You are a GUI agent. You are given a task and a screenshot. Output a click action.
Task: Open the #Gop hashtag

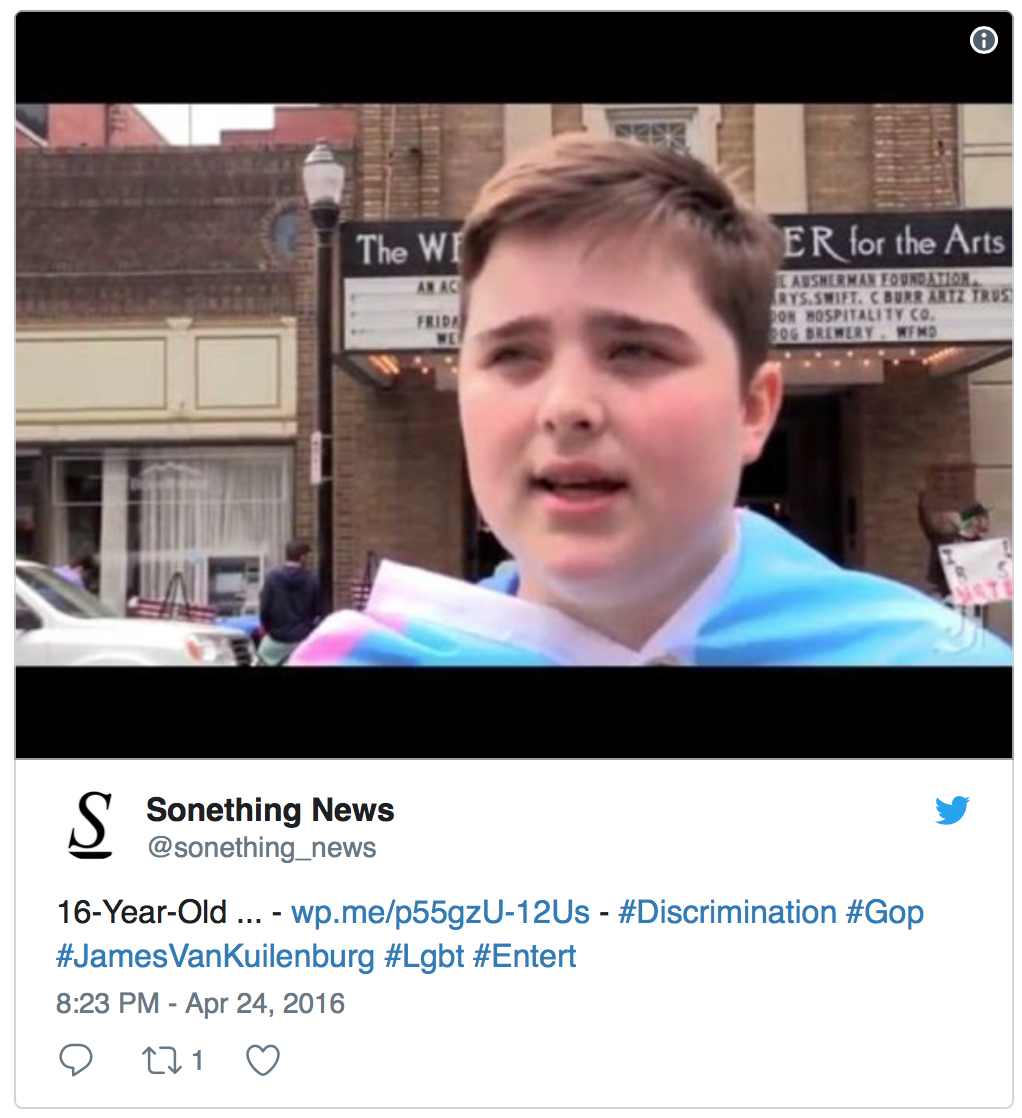tap(885, 913)
